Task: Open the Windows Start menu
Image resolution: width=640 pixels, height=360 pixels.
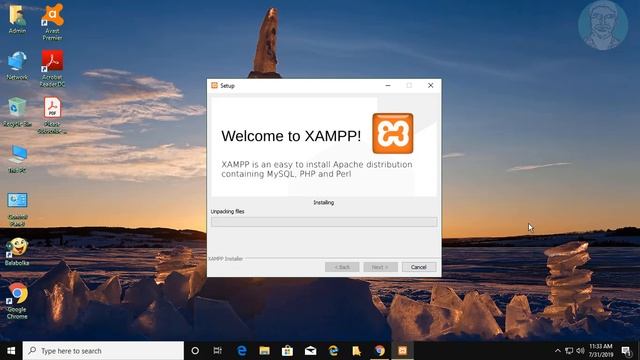Action: tap(11, 351)
